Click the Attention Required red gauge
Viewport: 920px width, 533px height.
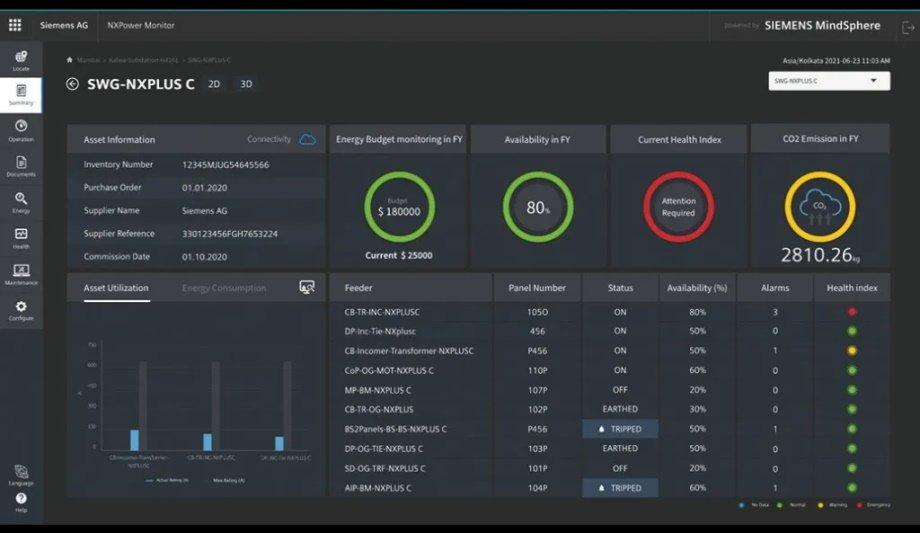point(678,207)
